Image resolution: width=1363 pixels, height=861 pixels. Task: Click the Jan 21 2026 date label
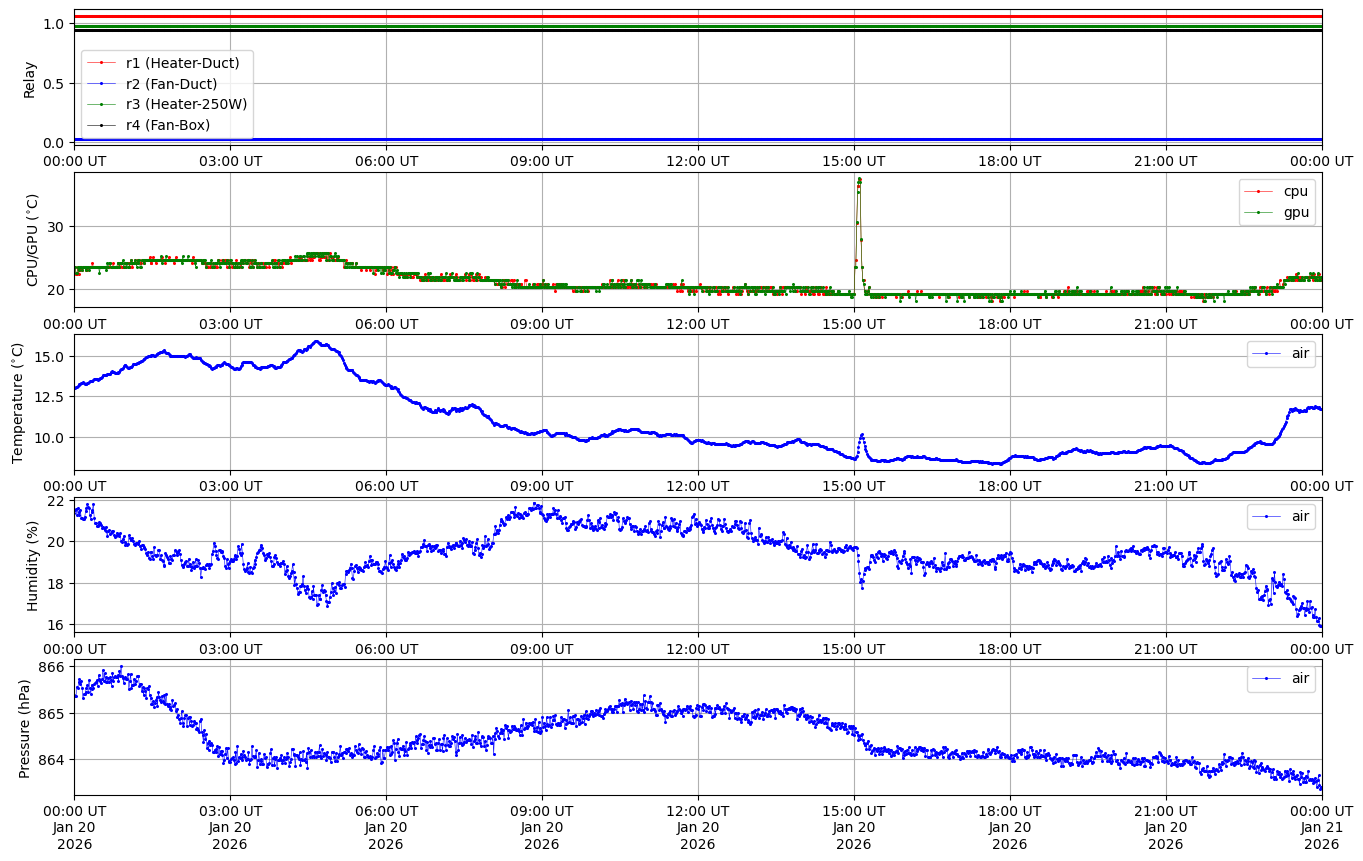click(x=1322, y=829)
